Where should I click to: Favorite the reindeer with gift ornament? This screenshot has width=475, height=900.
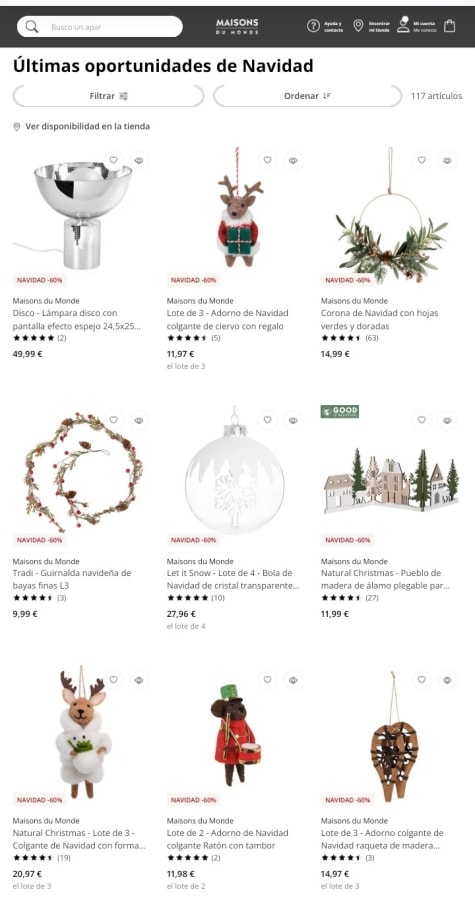pos(267,161)
